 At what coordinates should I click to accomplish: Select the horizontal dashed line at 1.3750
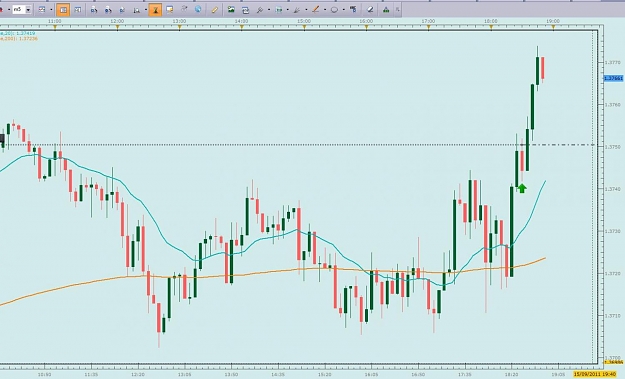click(x=297, y=145)
